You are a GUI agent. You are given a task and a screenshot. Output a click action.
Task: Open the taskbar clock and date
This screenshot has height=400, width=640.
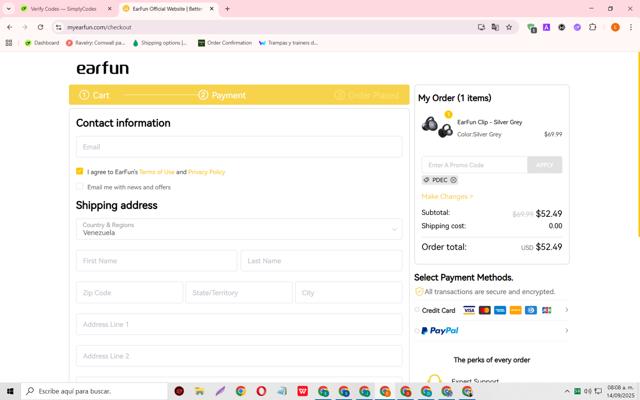point(620,391)
